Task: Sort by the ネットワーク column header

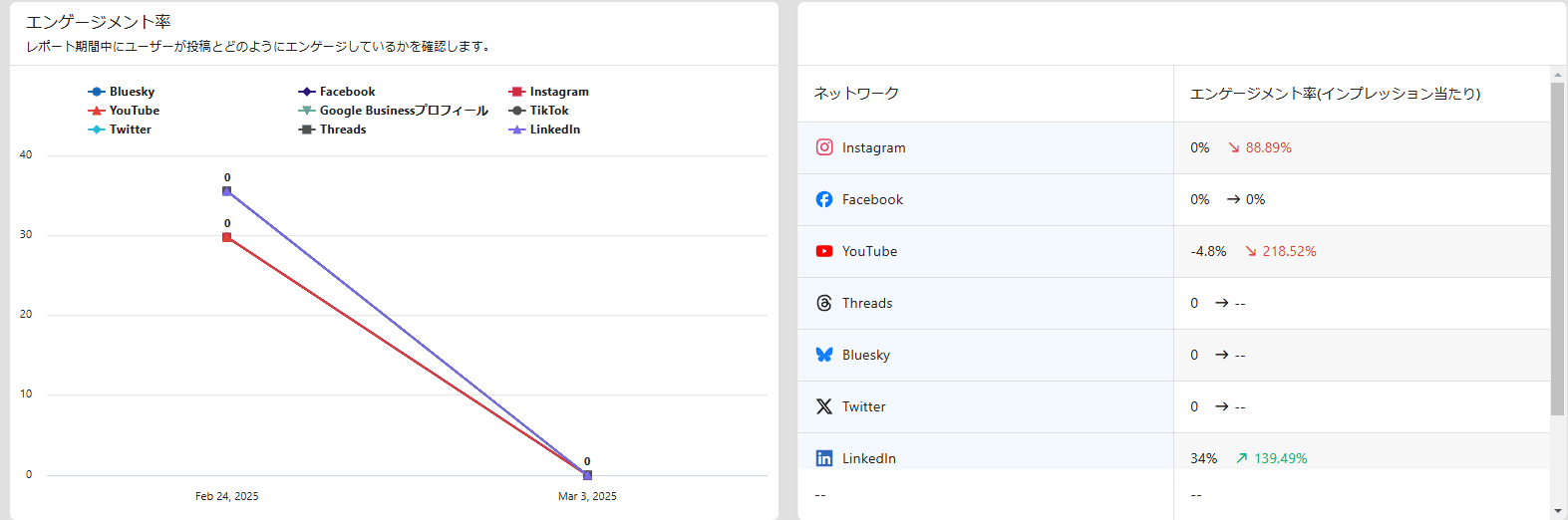Action: click(856, 94)
